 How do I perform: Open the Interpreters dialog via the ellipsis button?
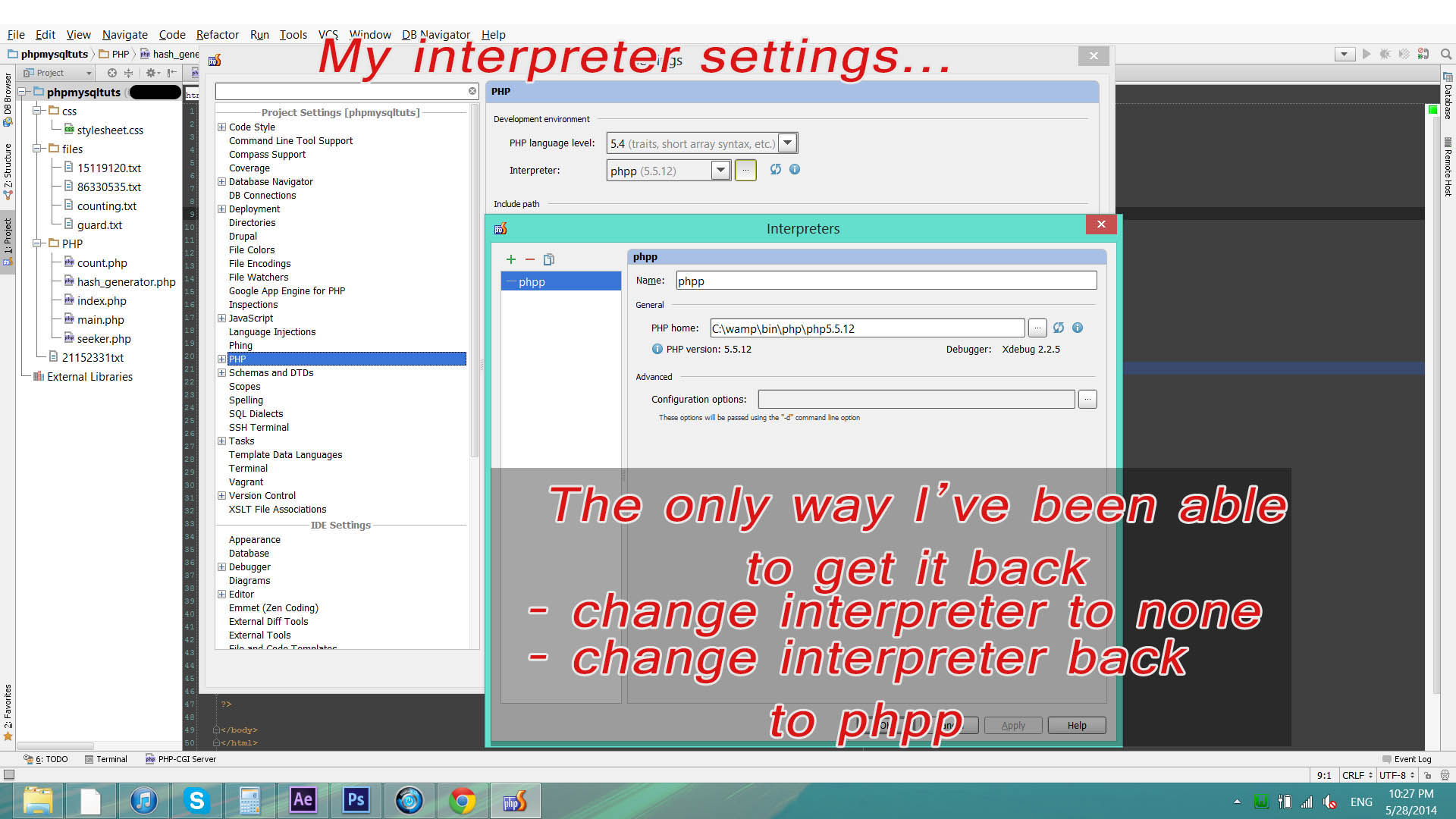pyautogui.click(x=745, y=170)
